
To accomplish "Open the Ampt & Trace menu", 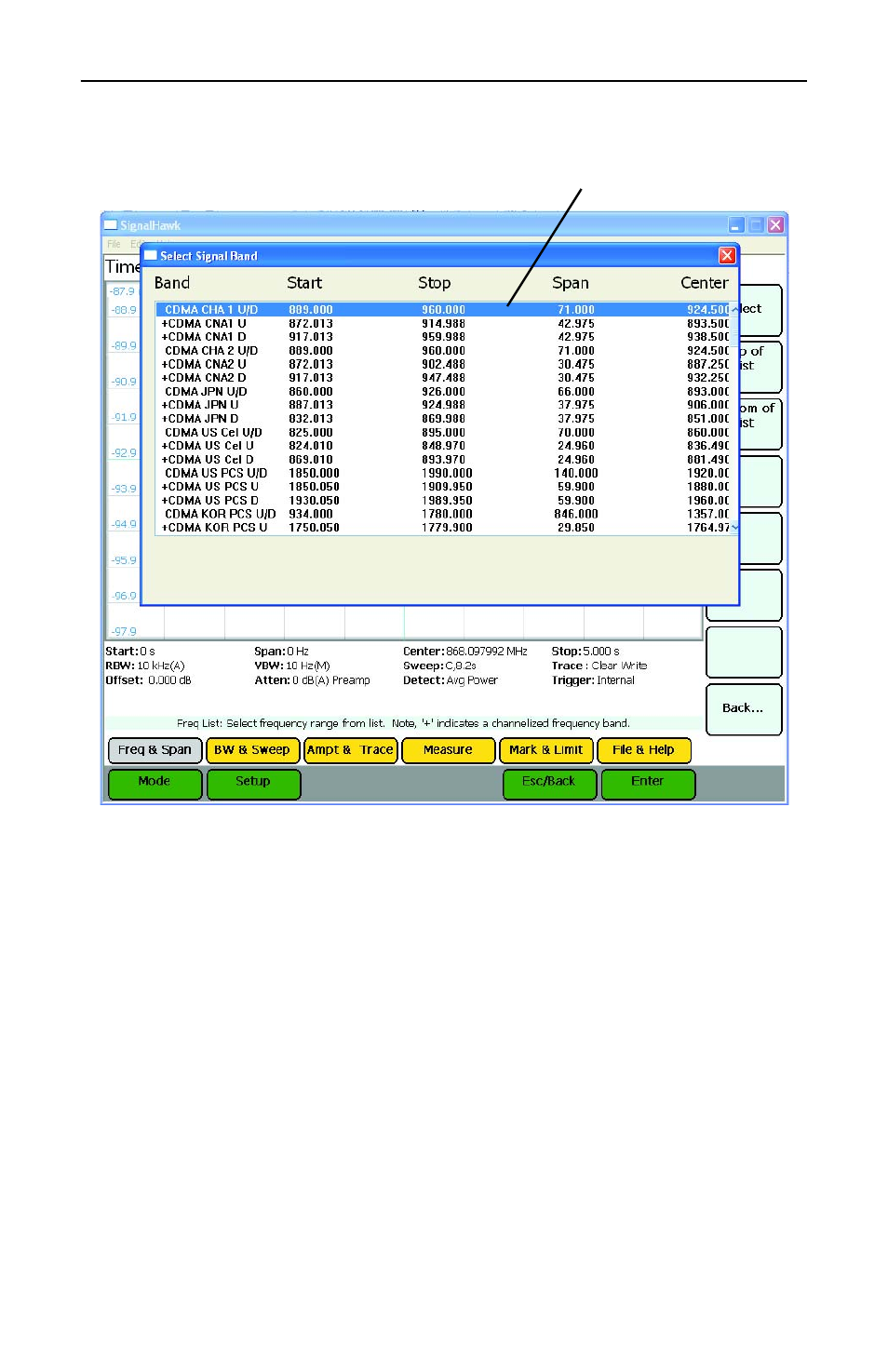I will [351, 750].
